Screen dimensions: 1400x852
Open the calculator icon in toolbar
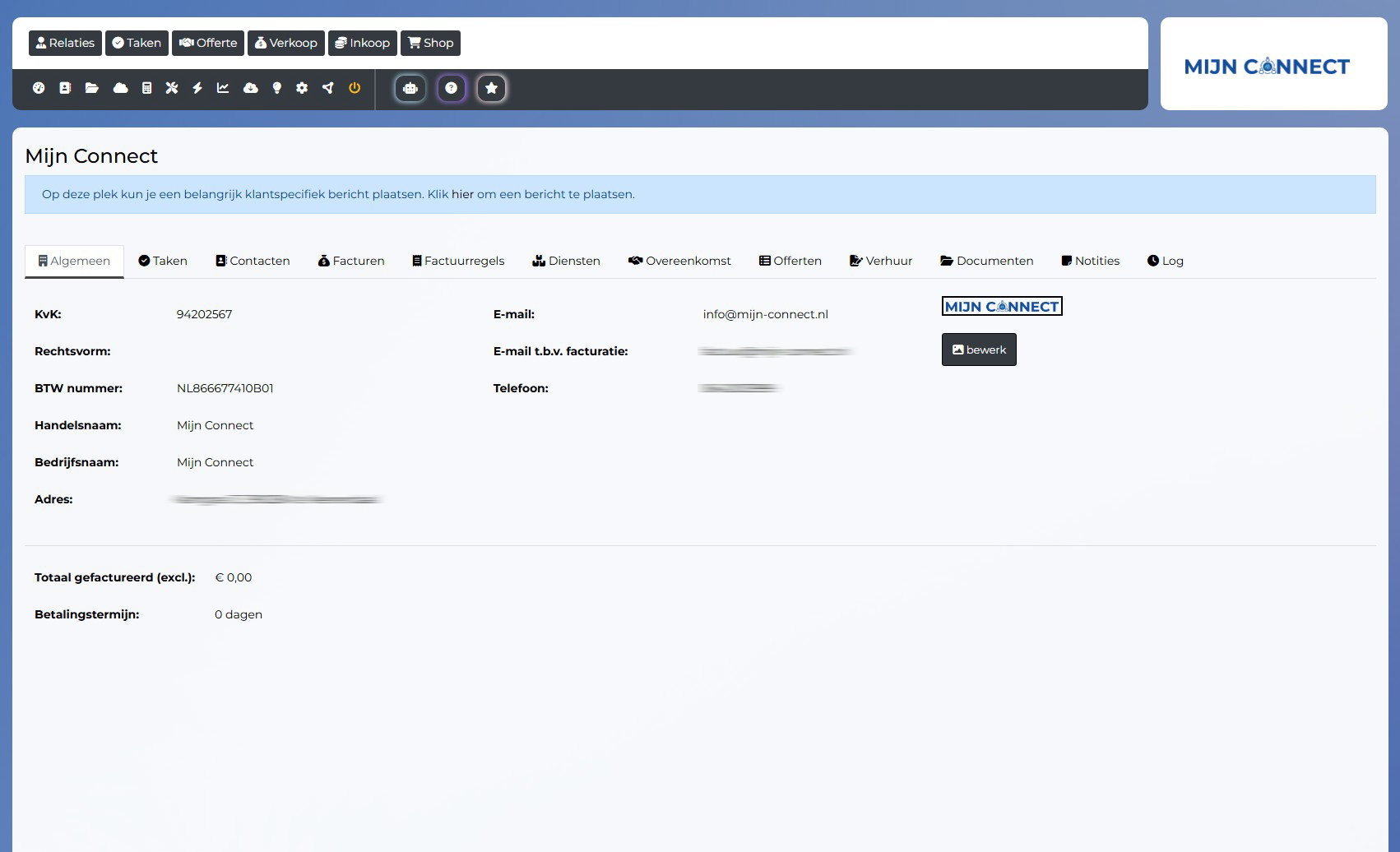(146, 88)
